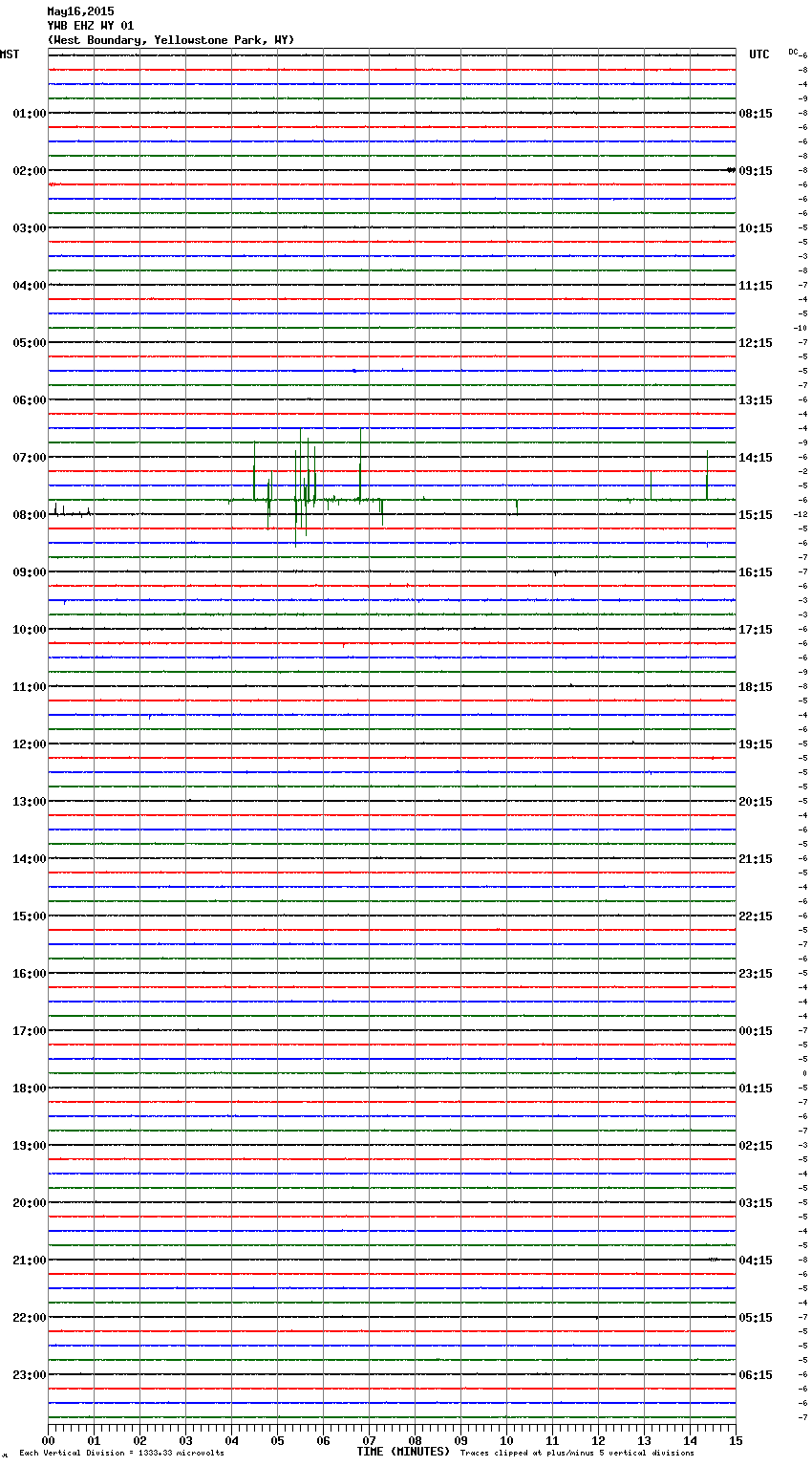Select the MST time label '16:00'

click(30, 974)
